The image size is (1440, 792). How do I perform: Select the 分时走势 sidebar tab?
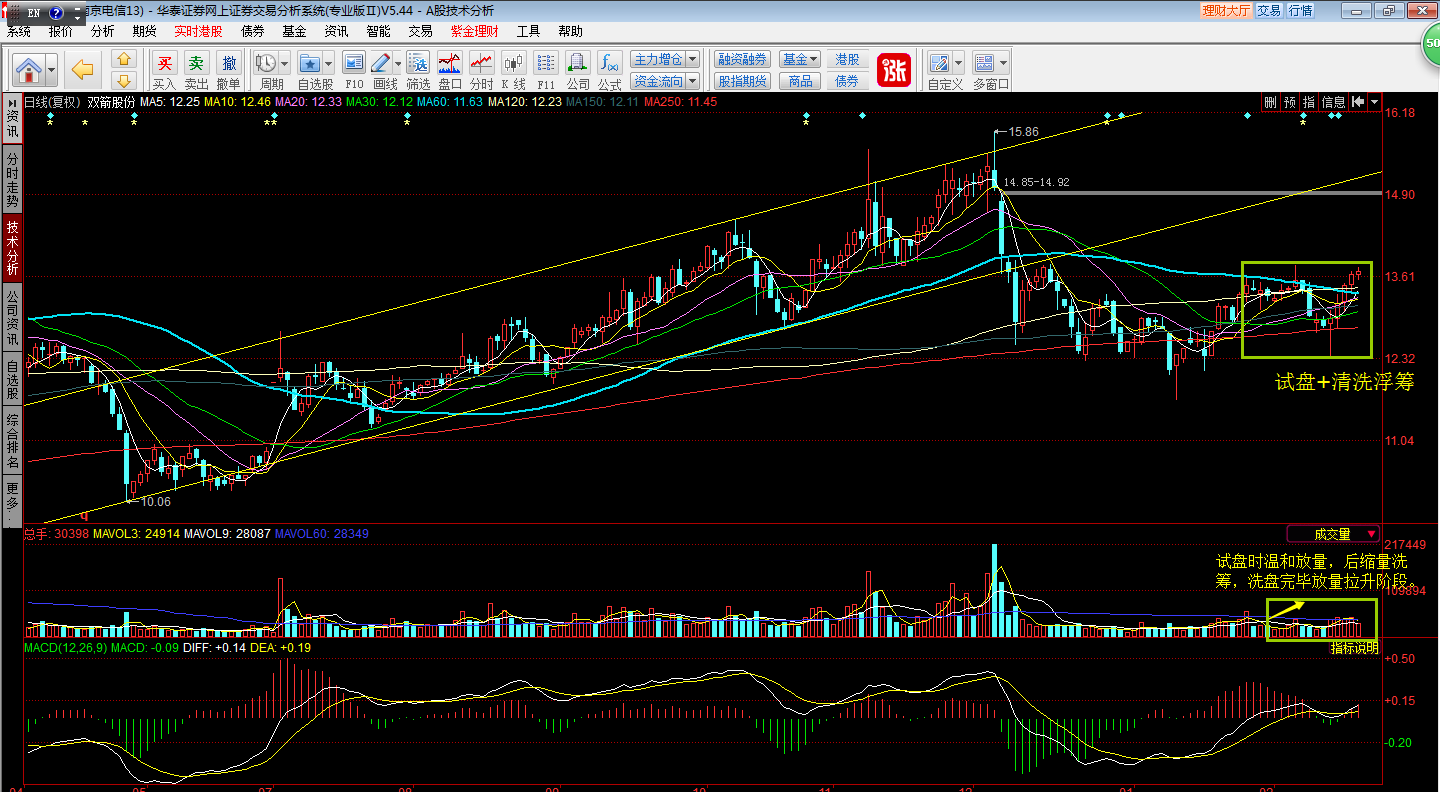12,180
